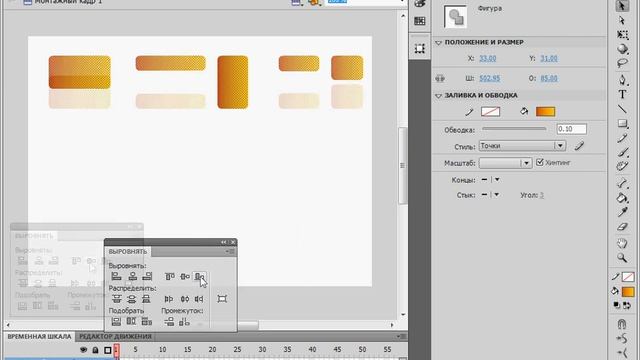The width and height of the screenshot is (640, 360).
Task: Click align top edge icon in Align panel
Action: point(169,276)
